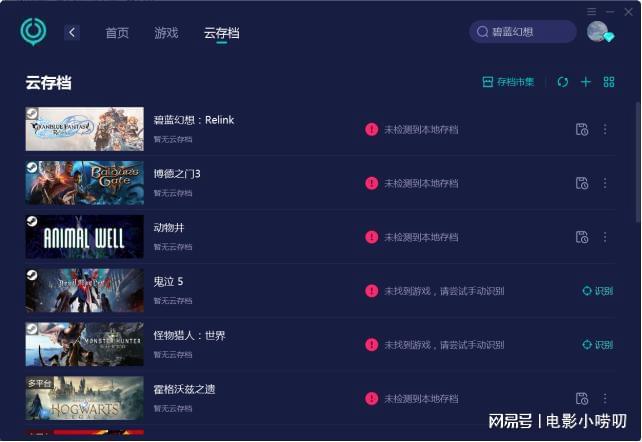642x442 pixels.
Task: Open the 首页 tab
Action: 117,33
